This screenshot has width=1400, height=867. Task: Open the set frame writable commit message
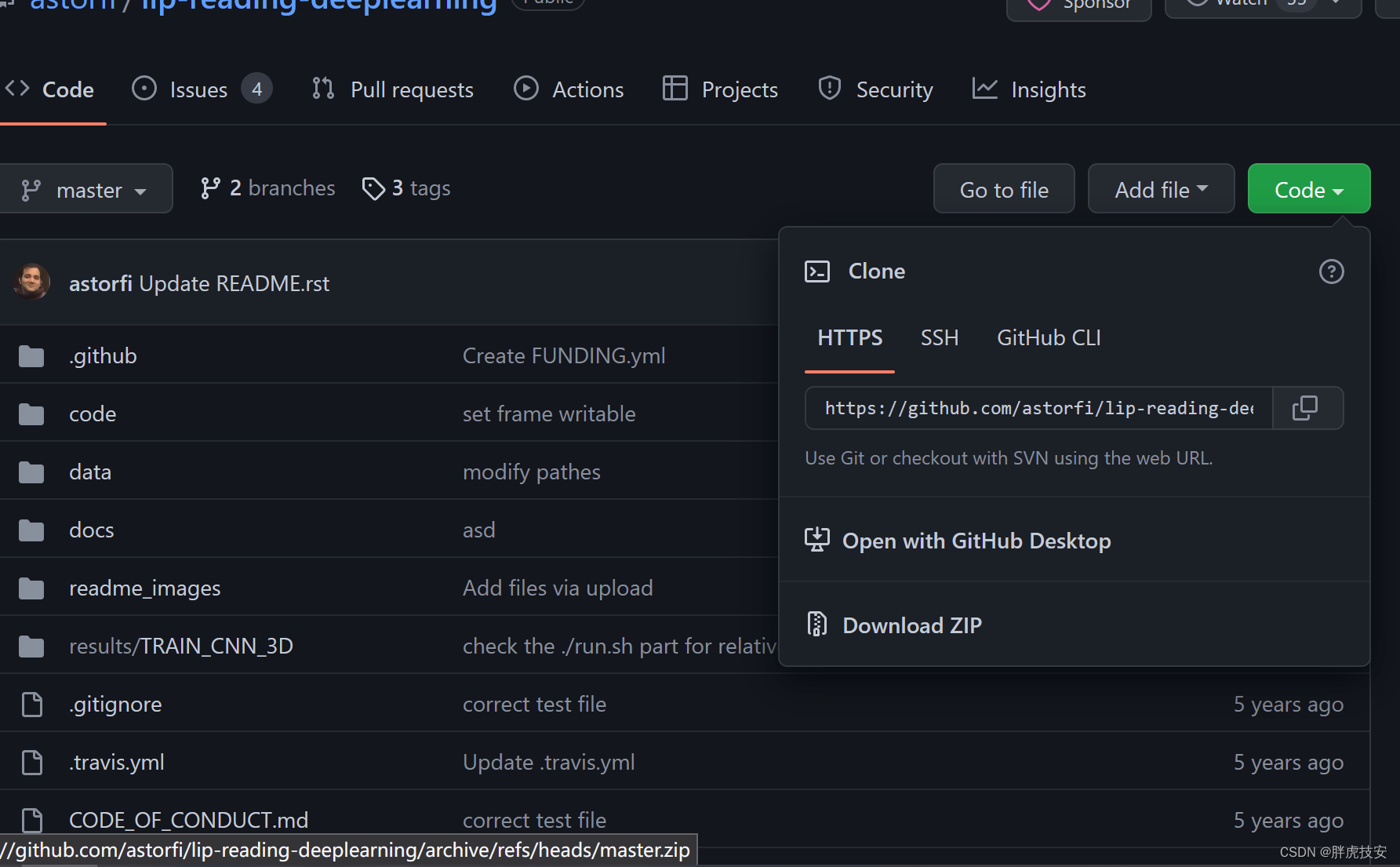coord(549,414)
